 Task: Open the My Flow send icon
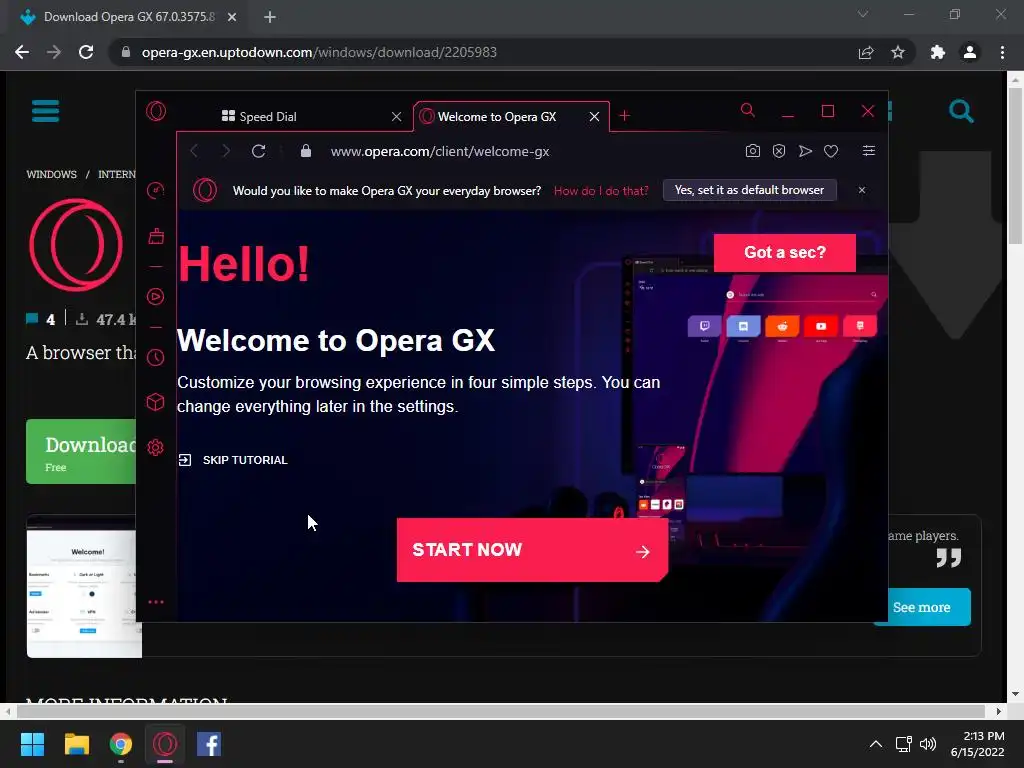point(805,152)
